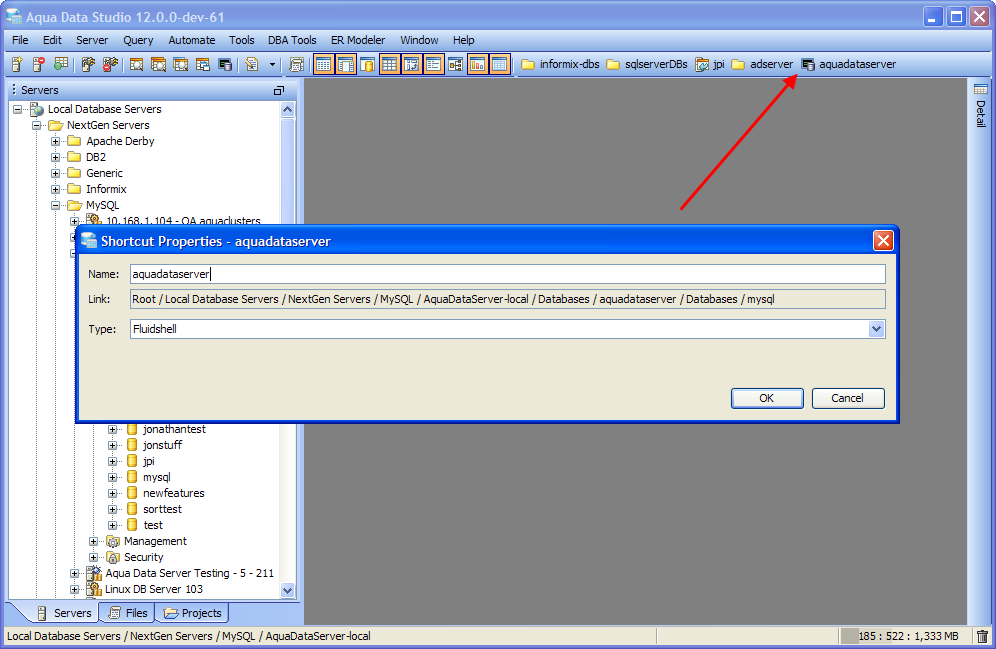Viewport: 996px width, 649px height.
Task: Close the Shortcut Properties dialog
Action: 883,241
